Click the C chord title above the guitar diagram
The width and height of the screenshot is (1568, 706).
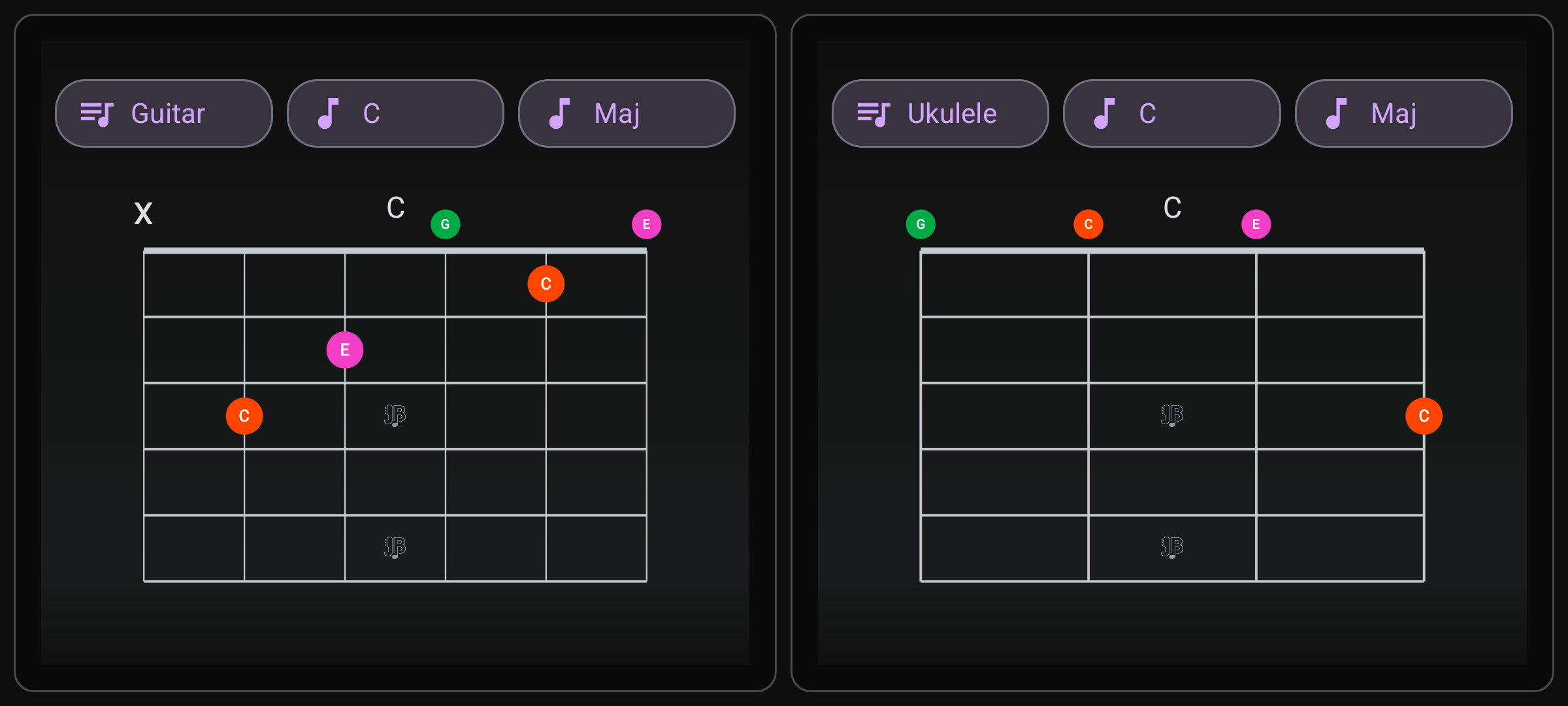click(x=395, y=208)
